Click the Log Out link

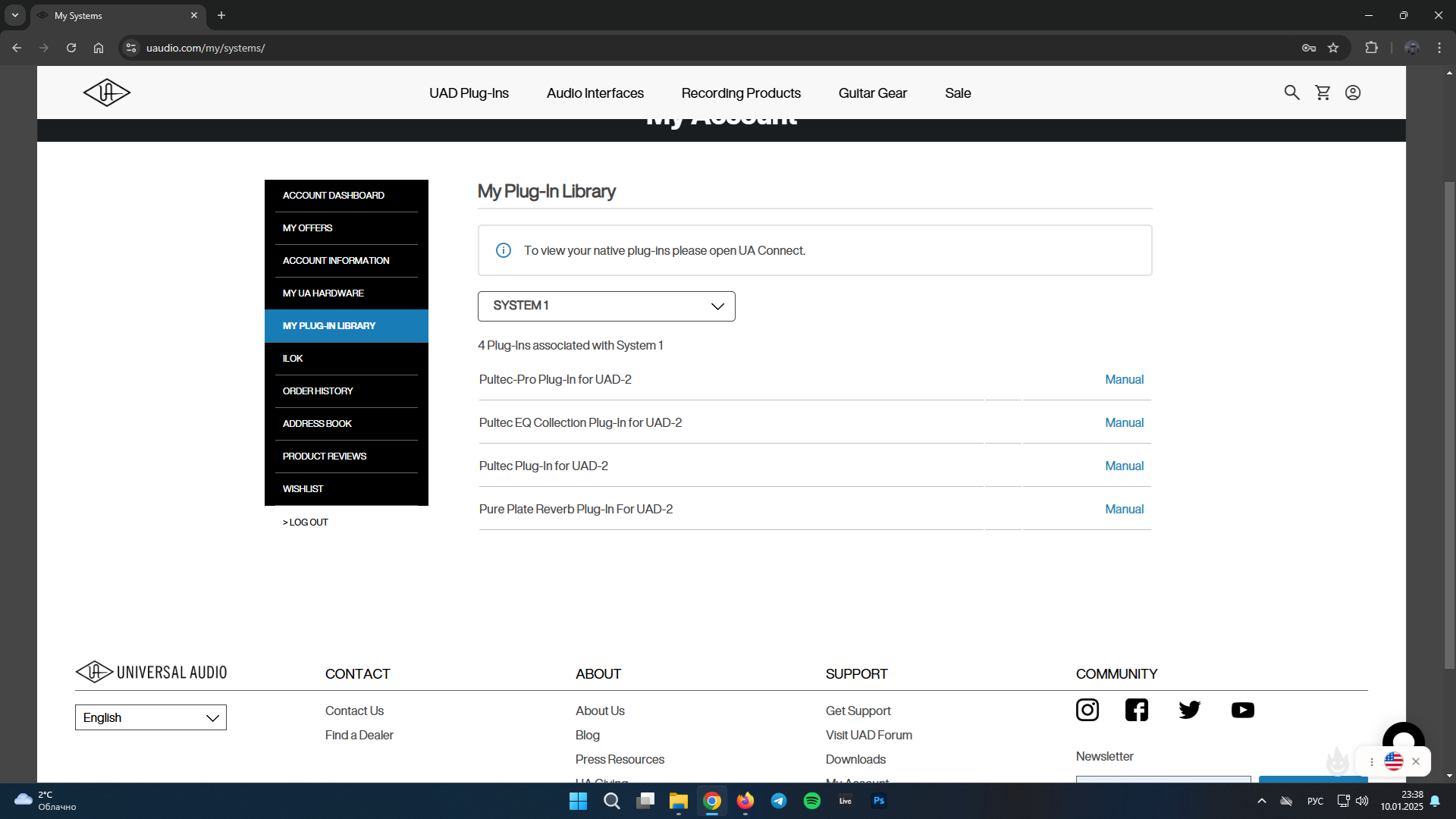click(306, 522)
